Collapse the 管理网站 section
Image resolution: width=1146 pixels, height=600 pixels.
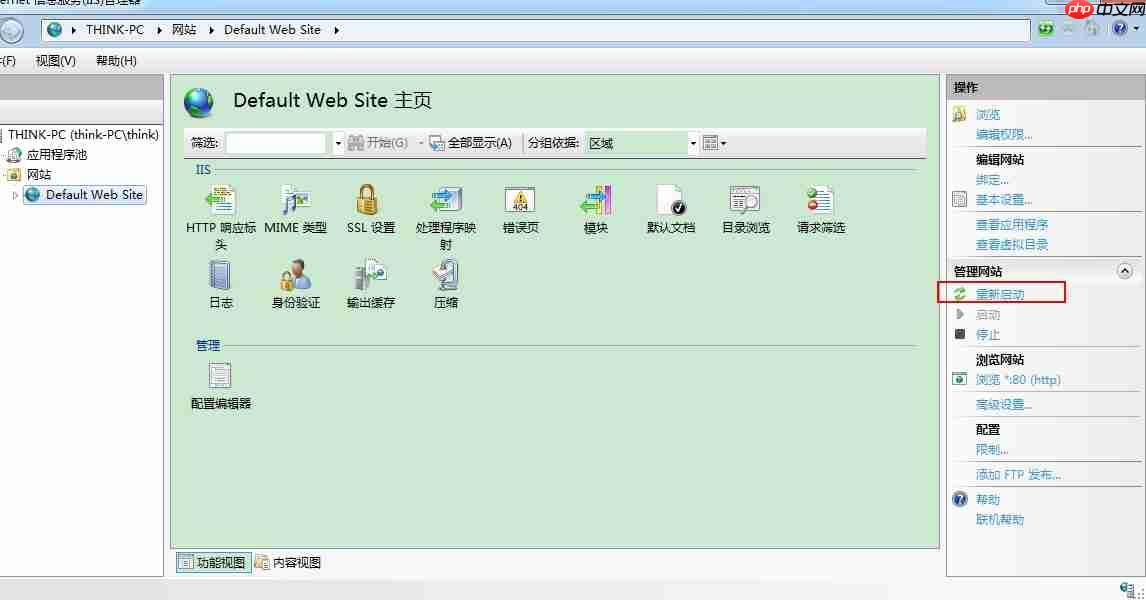point(1125,270)
